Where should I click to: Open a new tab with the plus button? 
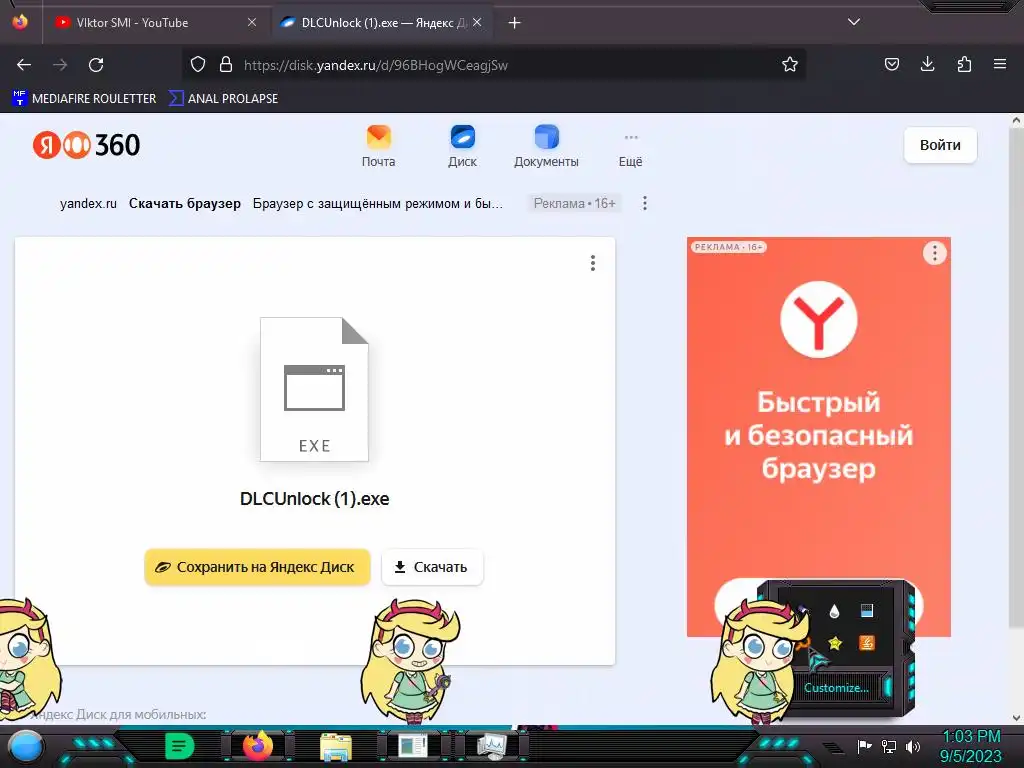pyautogui.click(x=515, y=23)
